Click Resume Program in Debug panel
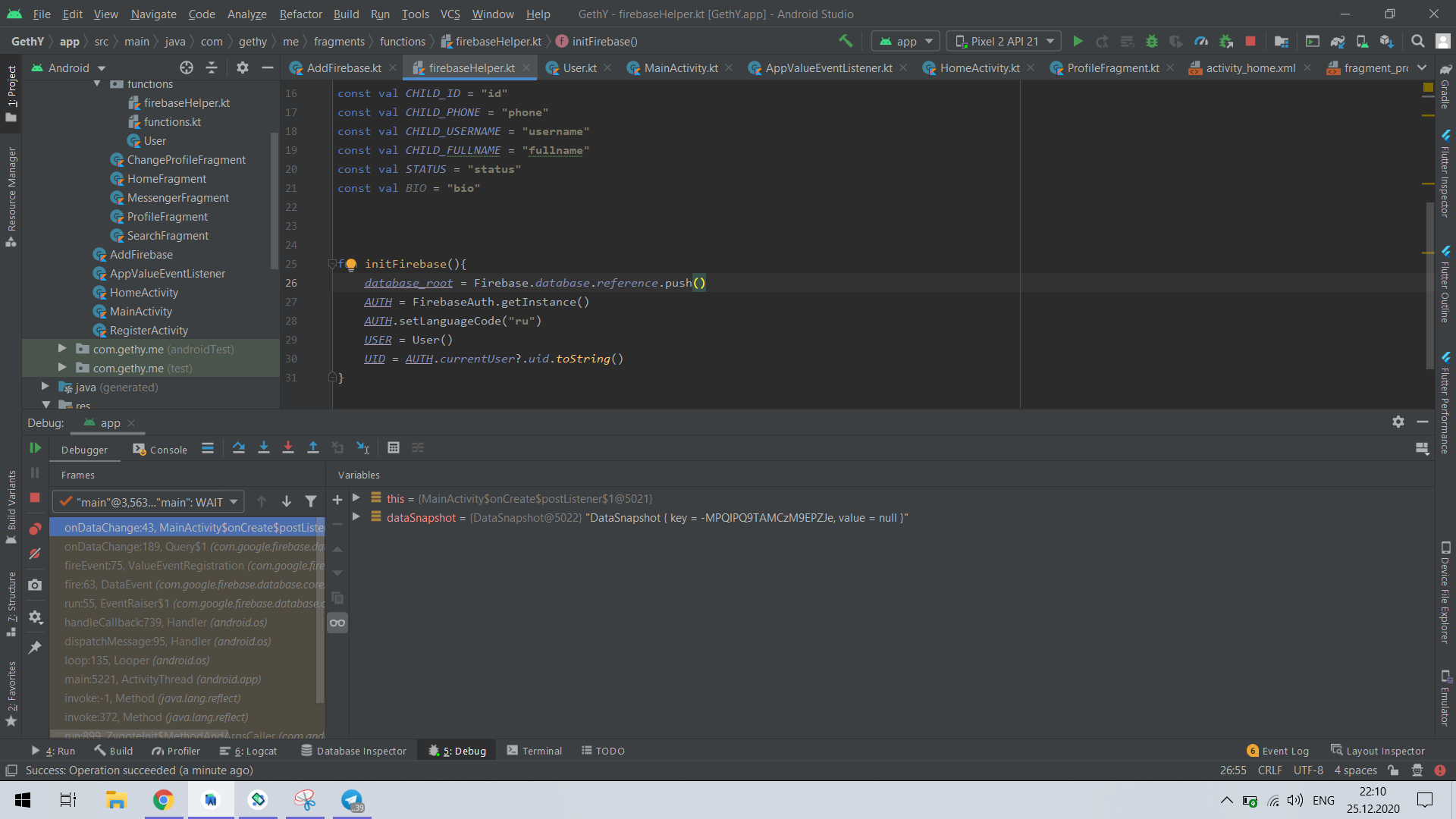This screenshot has height=819, width=1456. [35, 448]
